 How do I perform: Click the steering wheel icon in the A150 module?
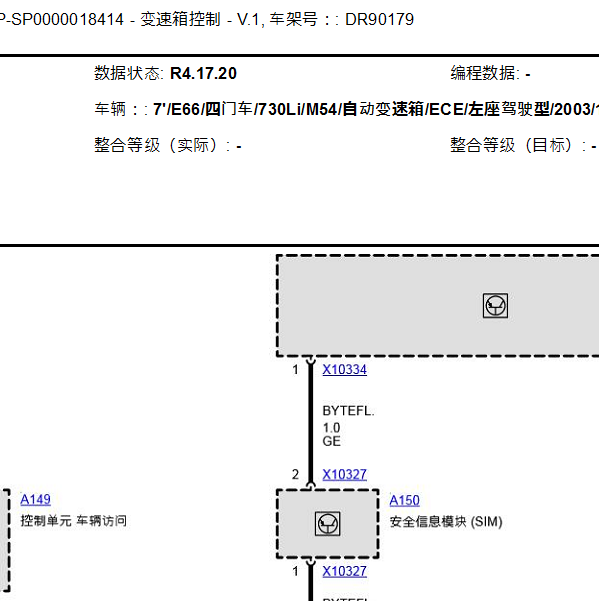point(327,524)
